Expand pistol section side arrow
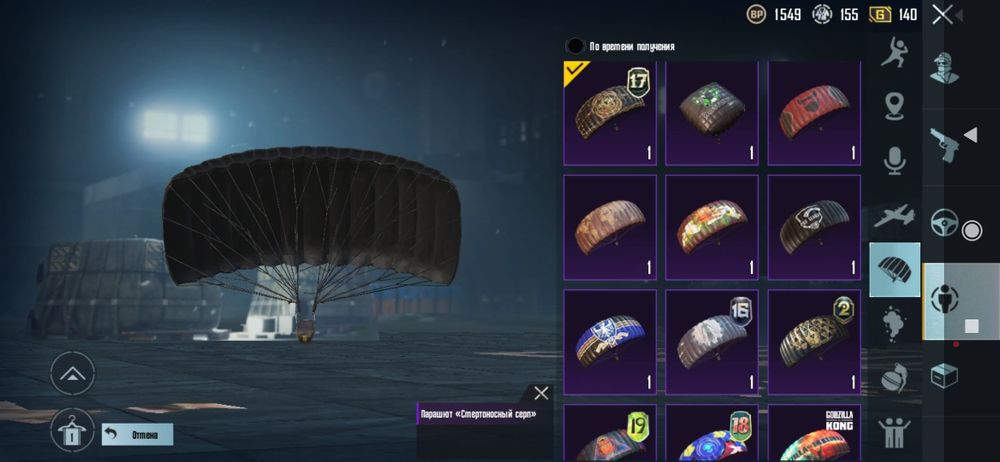Screen dimensions: 1000x462 (x=970, y=135)
